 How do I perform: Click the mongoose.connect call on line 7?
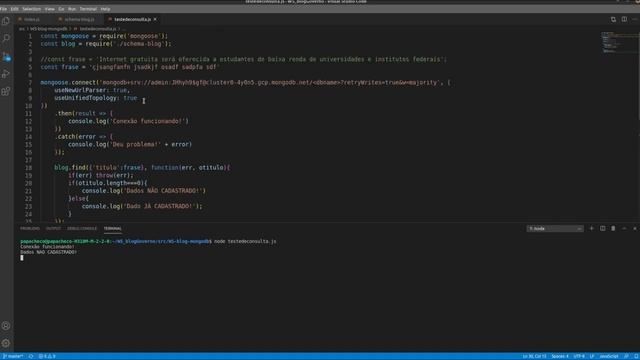(x=69, y=82)
